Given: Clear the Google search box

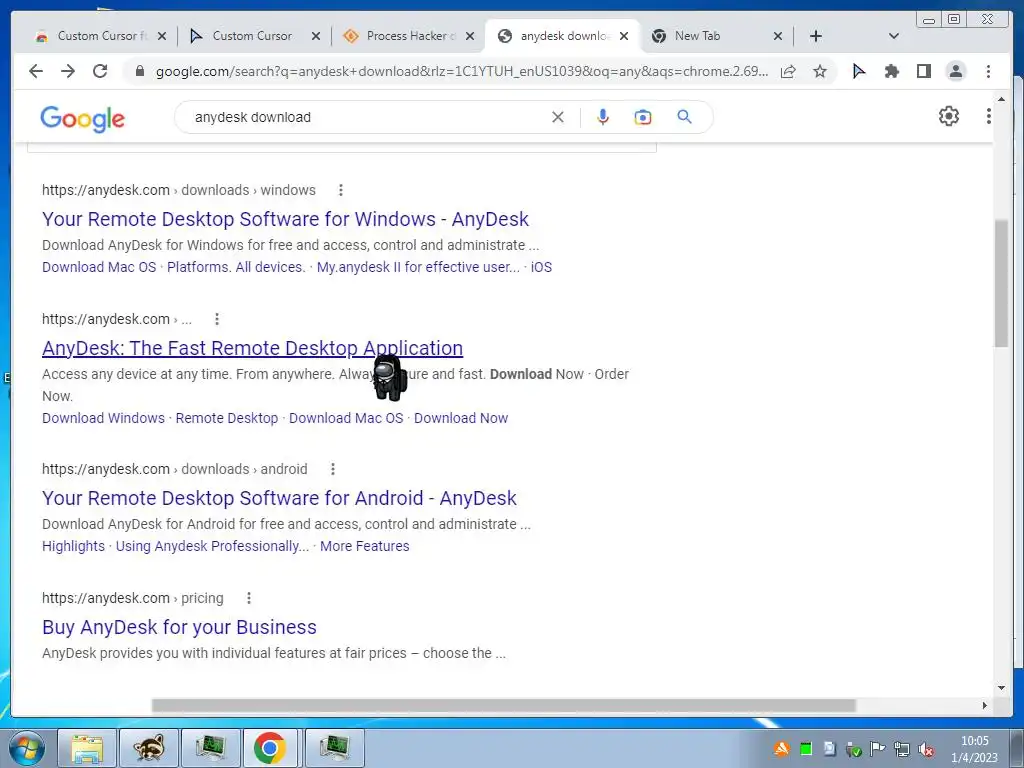Looking at the screenshot, I should [558, 117].
